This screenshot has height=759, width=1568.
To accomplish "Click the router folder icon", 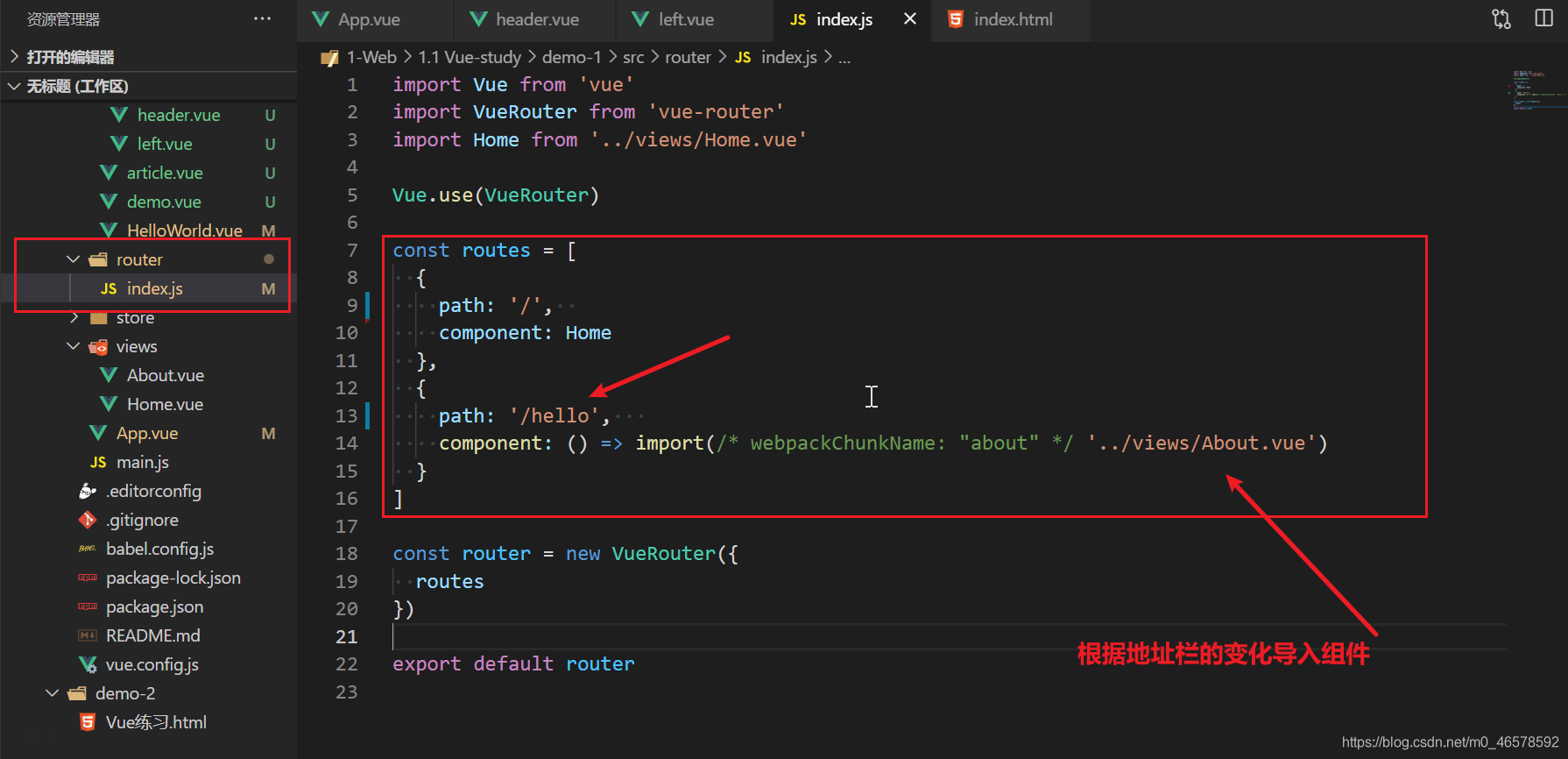I will 98,259.
